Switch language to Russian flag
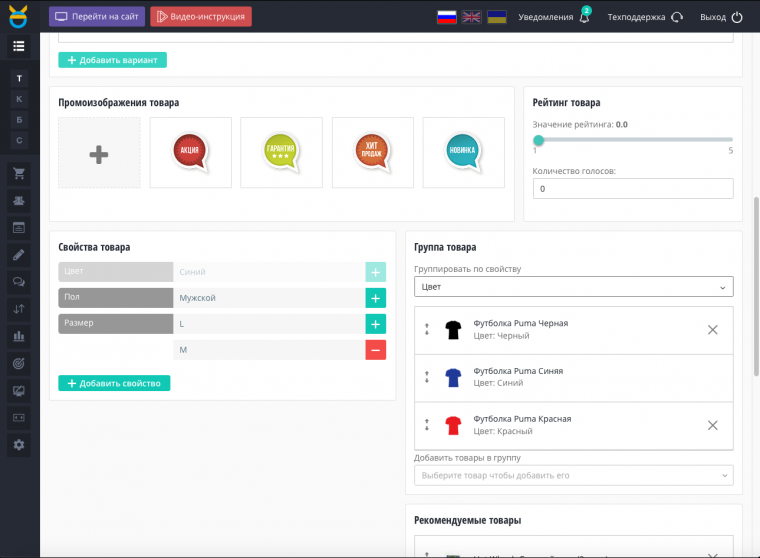 pyautogui.click(x=447, y=17)
